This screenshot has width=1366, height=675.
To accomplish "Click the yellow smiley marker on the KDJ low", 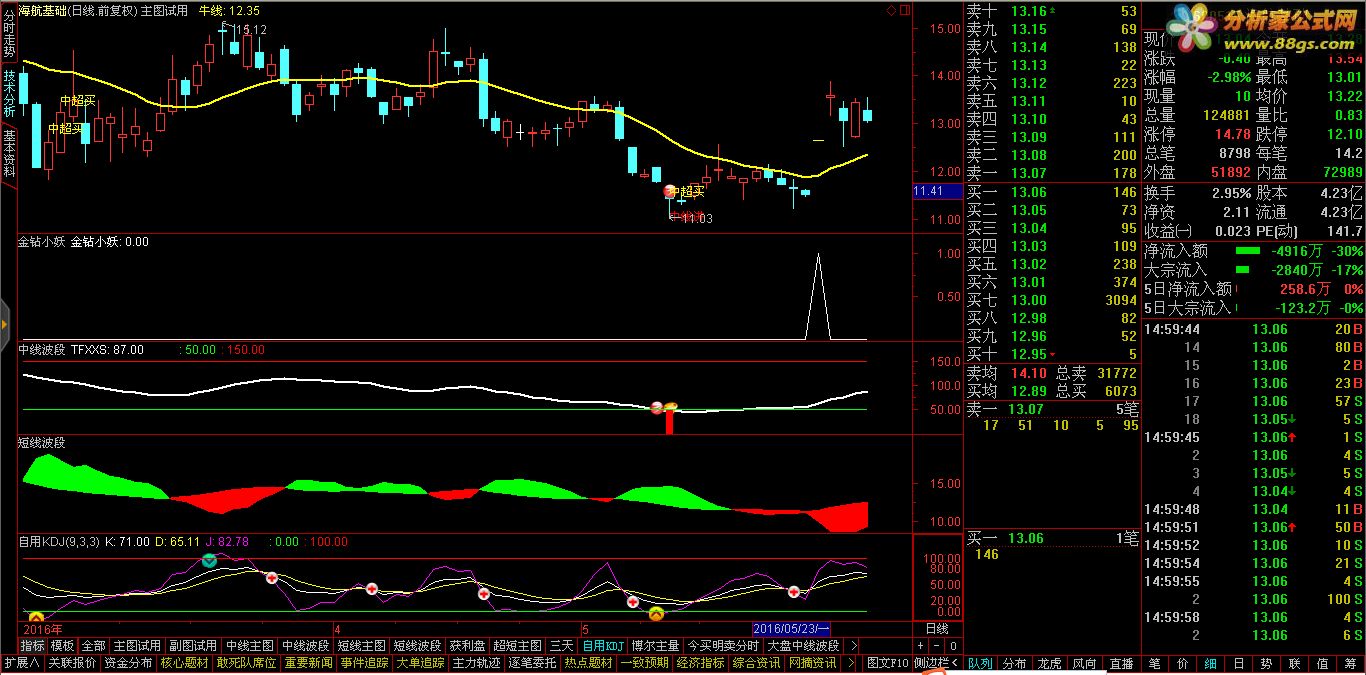I will pos(656,613).
